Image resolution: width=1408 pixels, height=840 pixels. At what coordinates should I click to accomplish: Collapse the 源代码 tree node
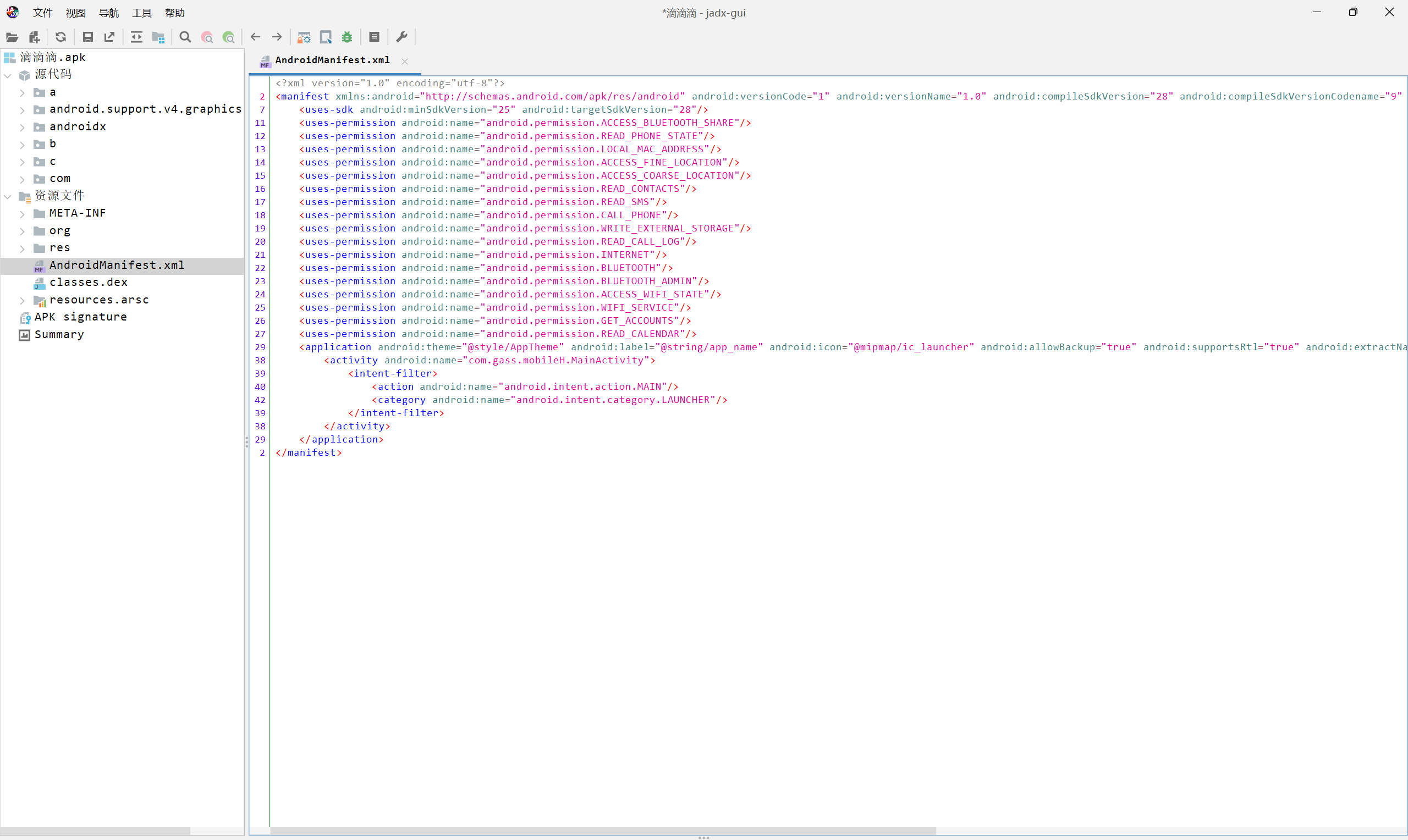tap(8, 75)
